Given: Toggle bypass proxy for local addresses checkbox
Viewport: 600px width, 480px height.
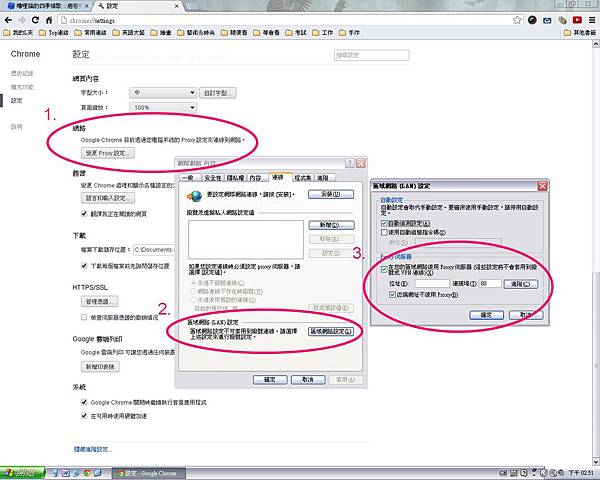Looking at the screenshot, I should pos(392,294).
